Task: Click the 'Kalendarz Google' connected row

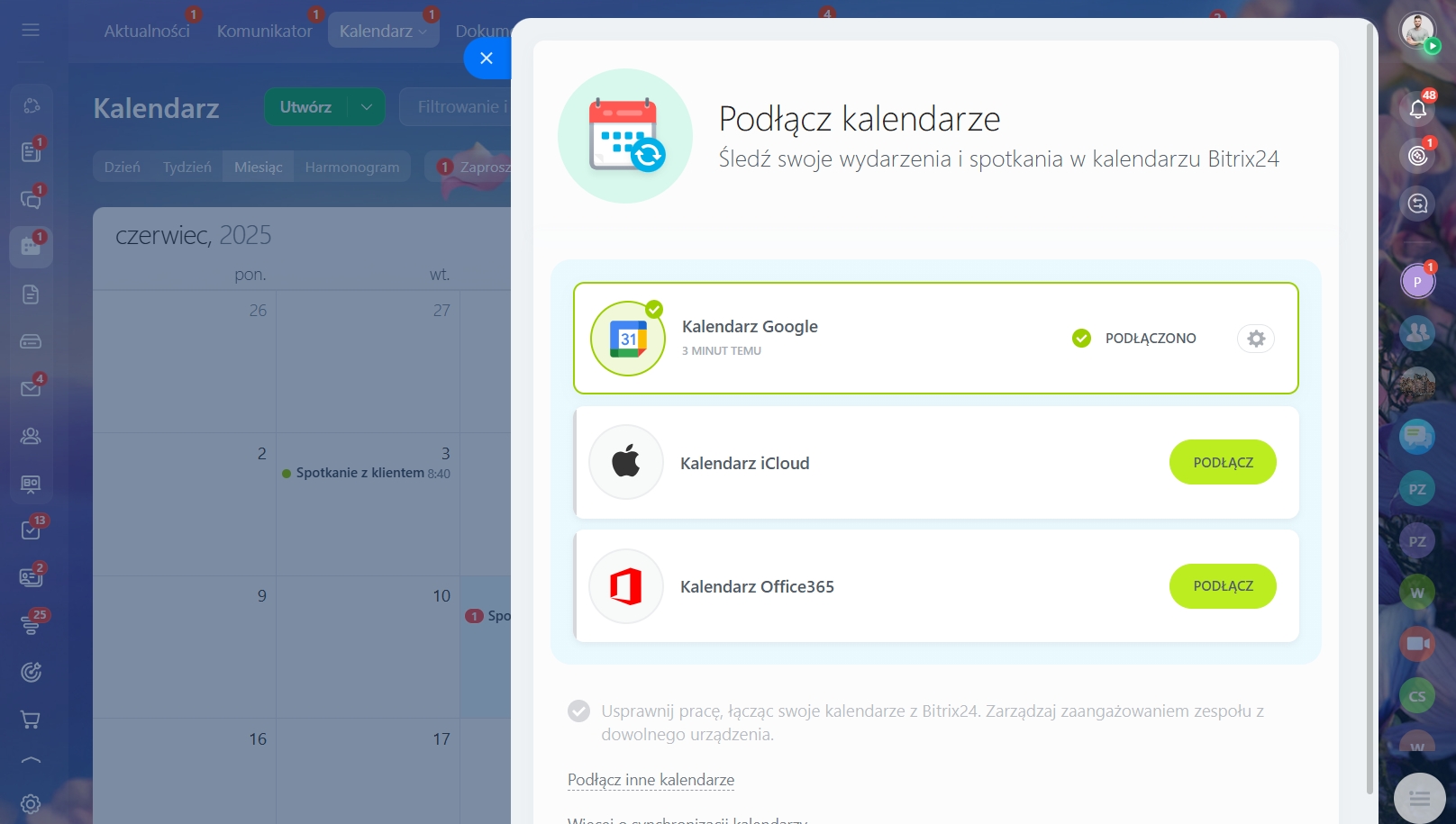Action: click(x=935, y=339)
